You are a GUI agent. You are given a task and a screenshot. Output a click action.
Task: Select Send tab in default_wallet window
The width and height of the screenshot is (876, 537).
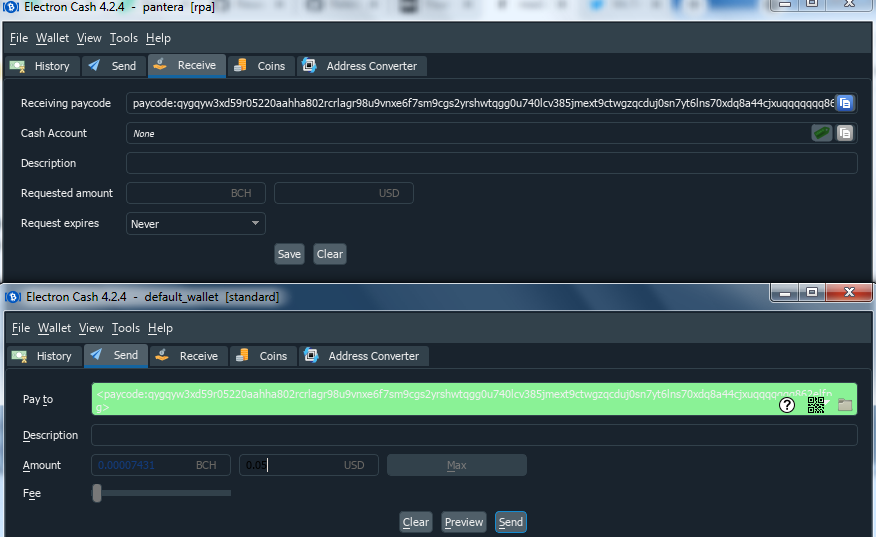116,355
